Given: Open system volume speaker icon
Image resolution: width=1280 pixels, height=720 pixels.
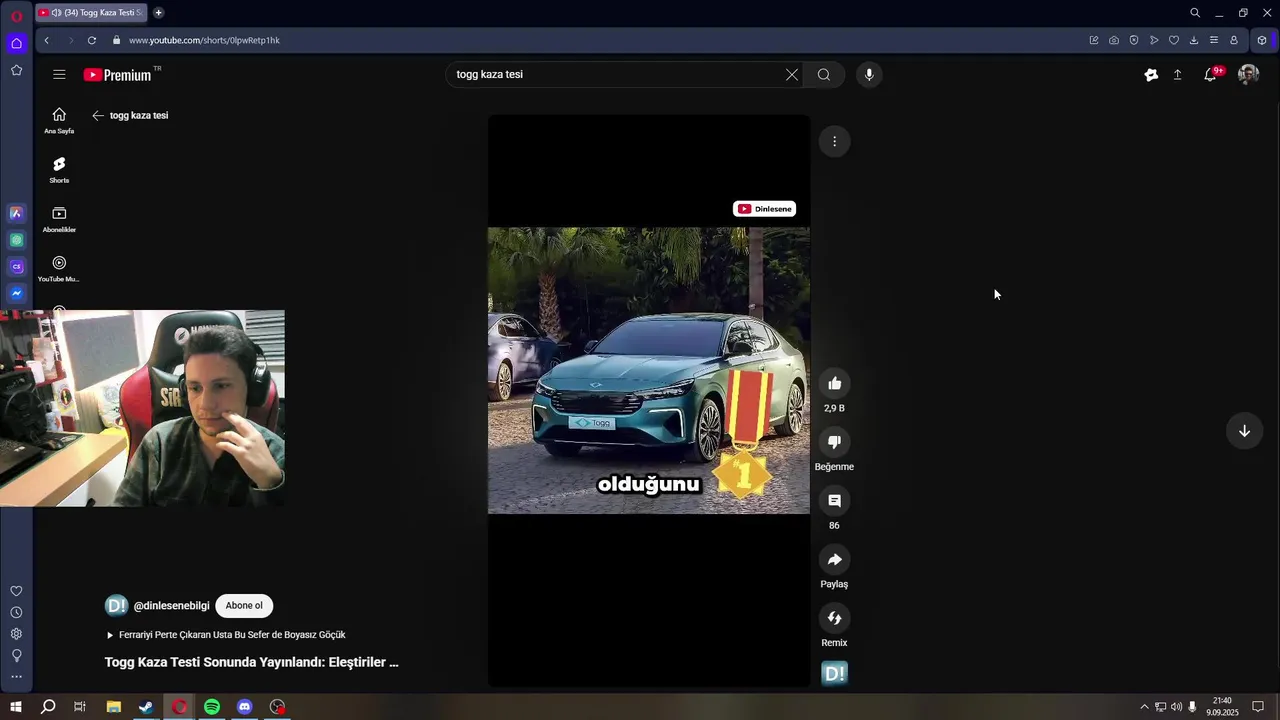Looking at the screenshot, I should [1176, 707].
